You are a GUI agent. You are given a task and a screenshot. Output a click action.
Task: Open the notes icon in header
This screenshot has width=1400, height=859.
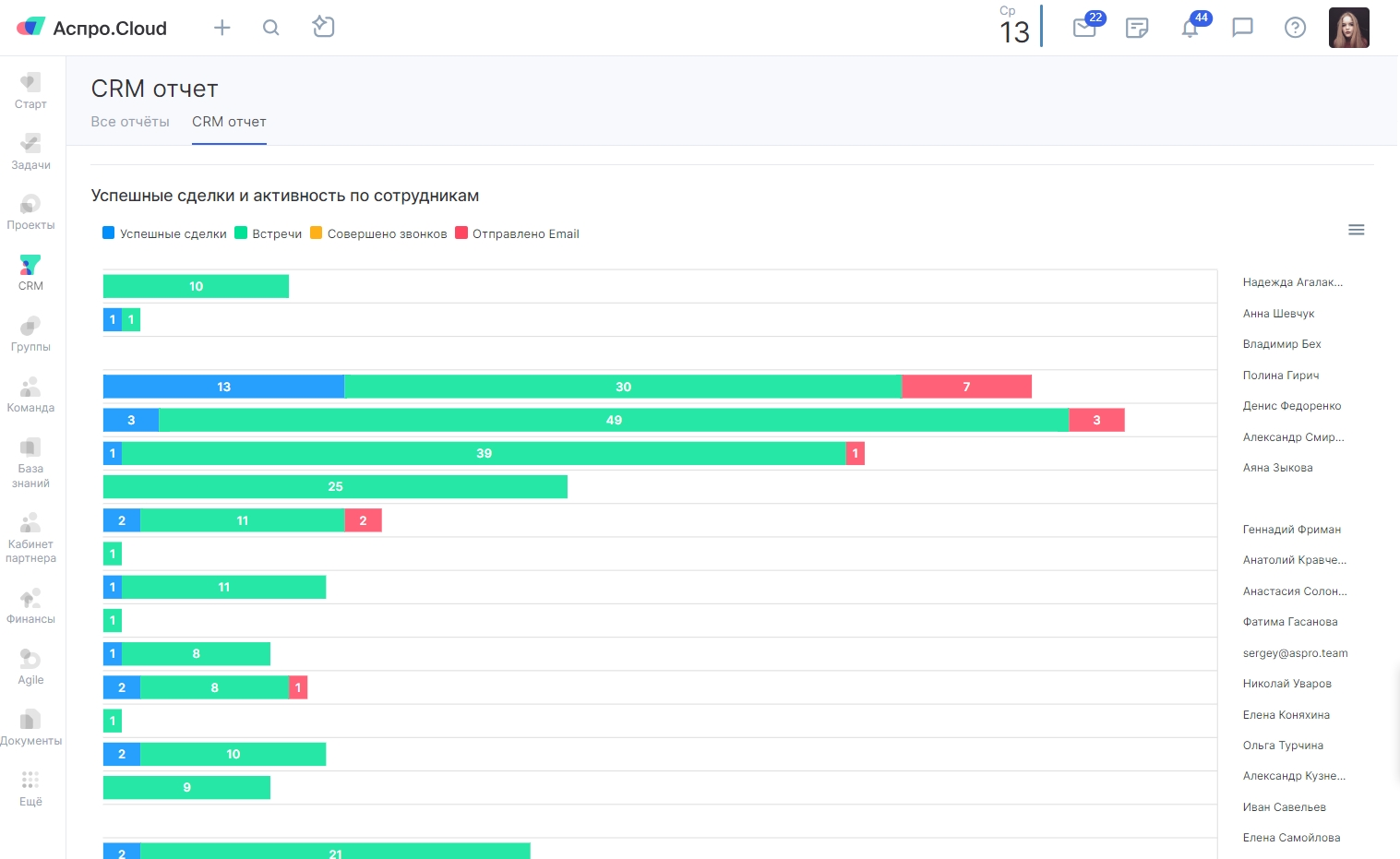click(x=1137, y=28)
